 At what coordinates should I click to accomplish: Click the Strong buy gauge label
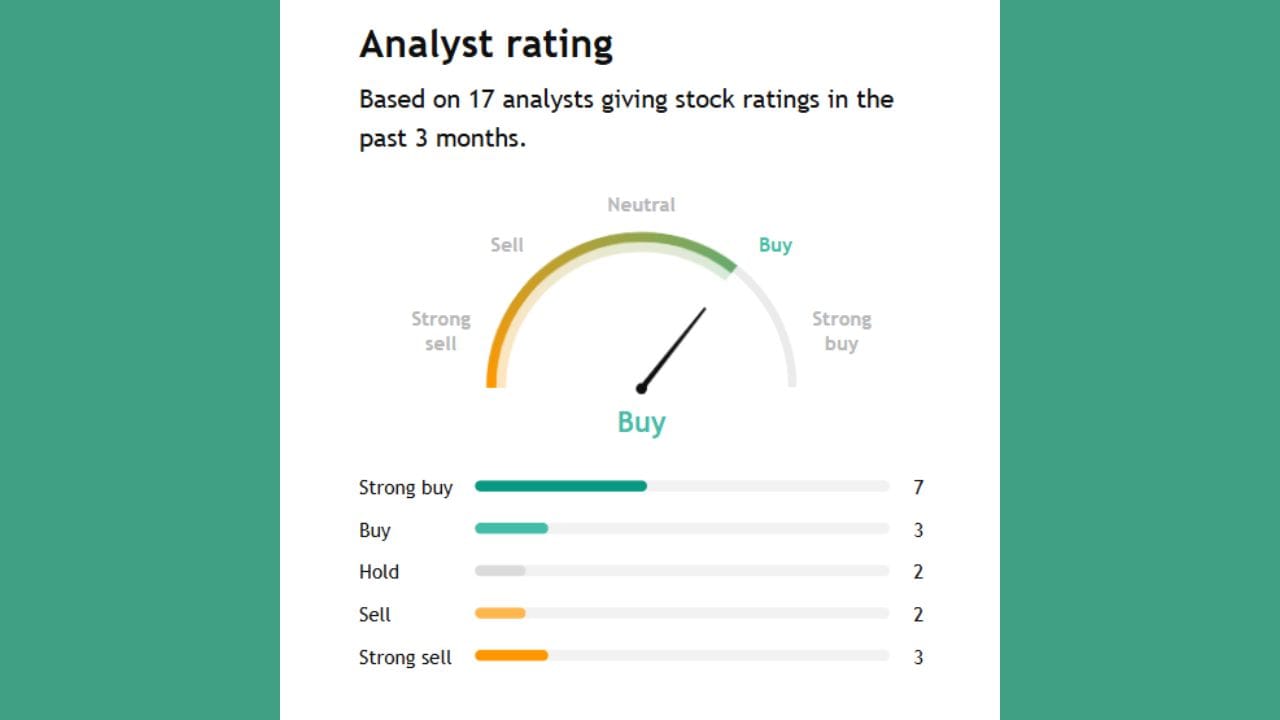[841, 331]
